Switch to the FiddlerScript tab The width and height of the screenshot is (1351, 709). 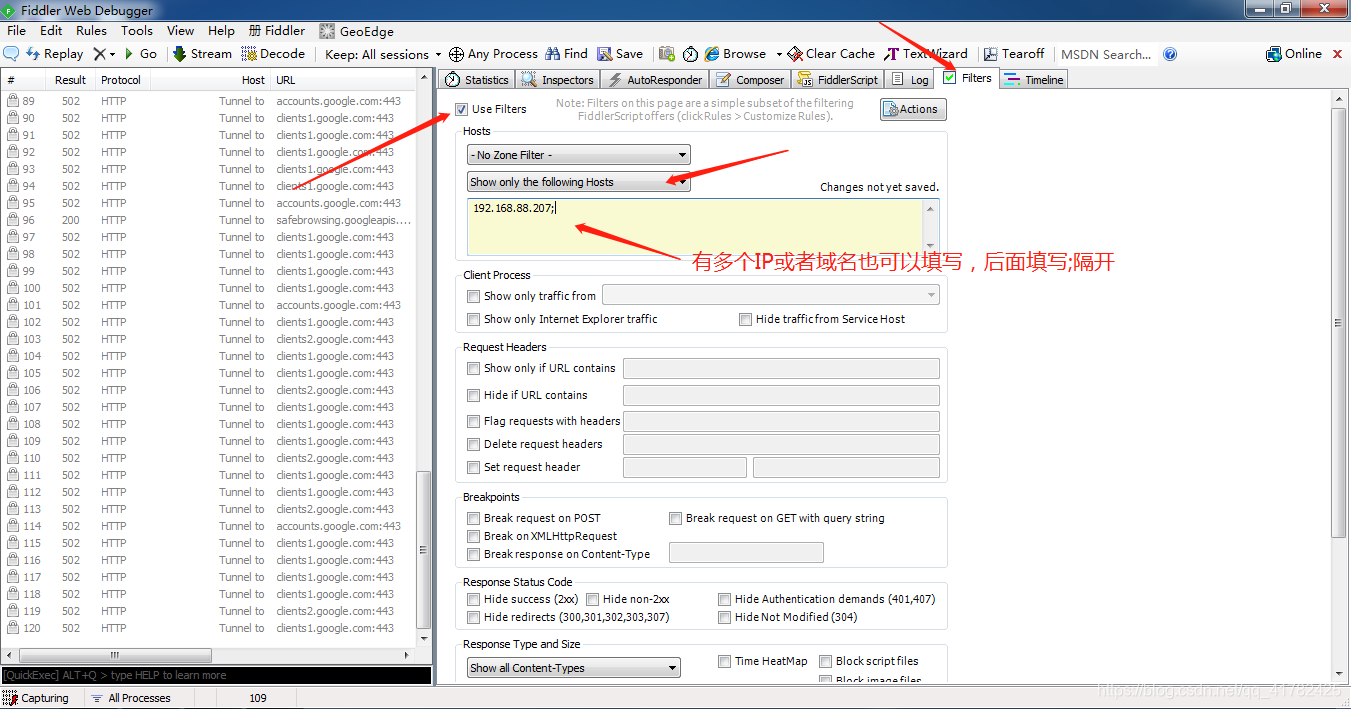coord(838,80)
